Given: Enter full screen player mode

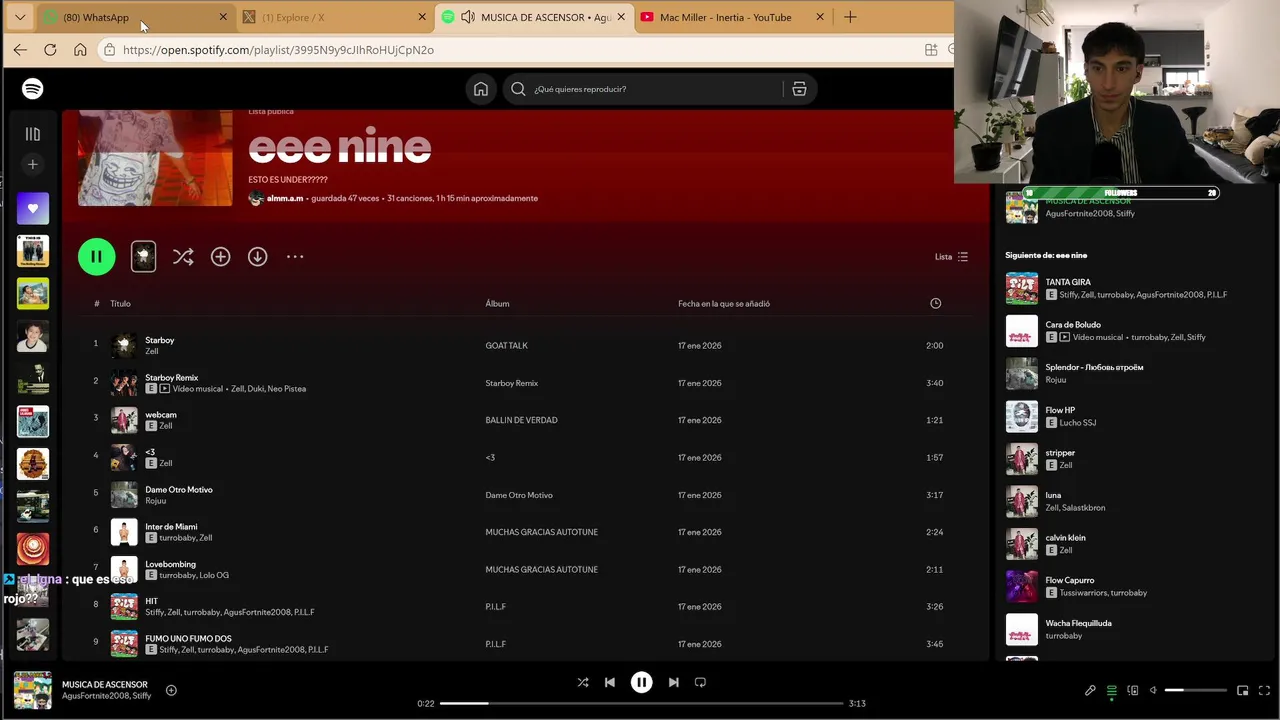Looking at the screenshot, I should click(x=1264, y=690).
